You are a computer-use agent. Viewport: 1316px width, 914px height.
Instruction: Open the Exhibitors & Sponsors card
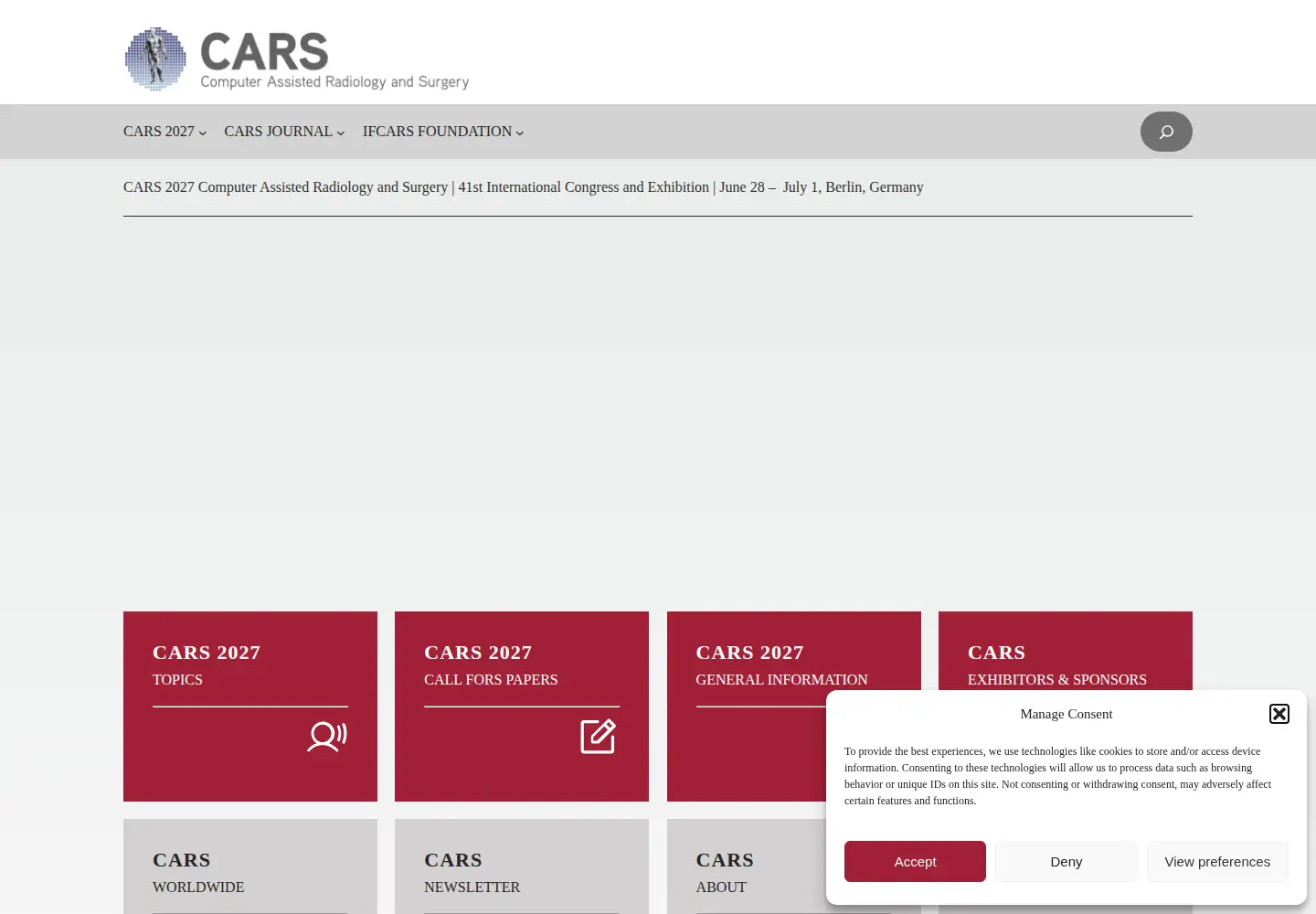1066,651
